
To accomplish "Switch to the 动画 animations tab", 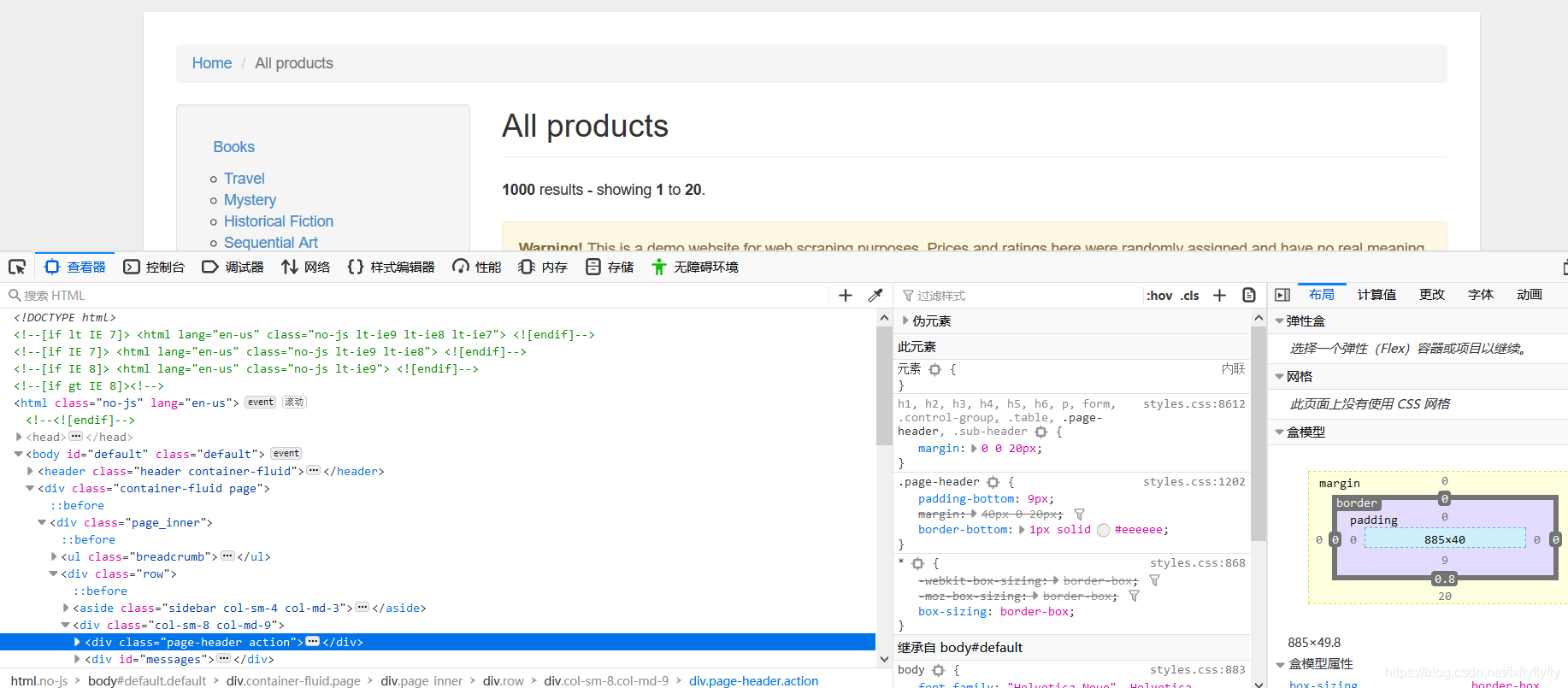I will click(1530, 295).
